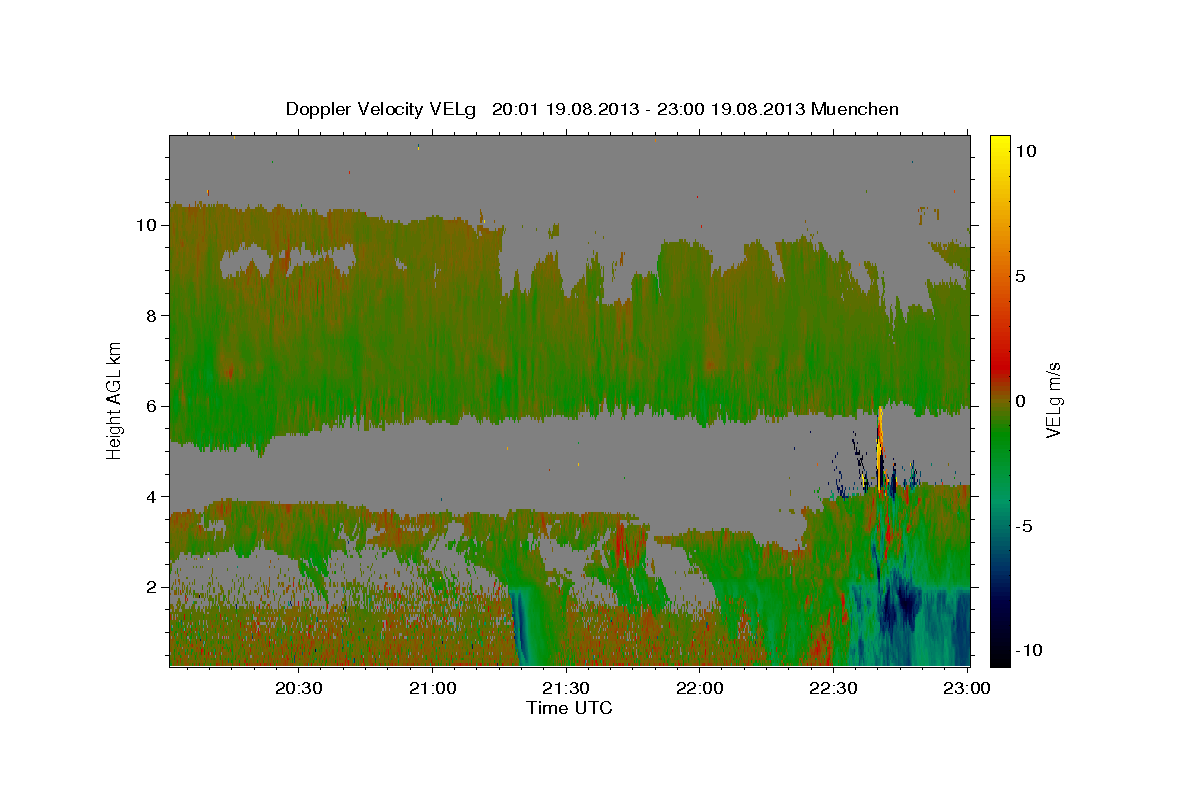
Task: Click the 22:00 time tick label
Action: click(700, 688)
